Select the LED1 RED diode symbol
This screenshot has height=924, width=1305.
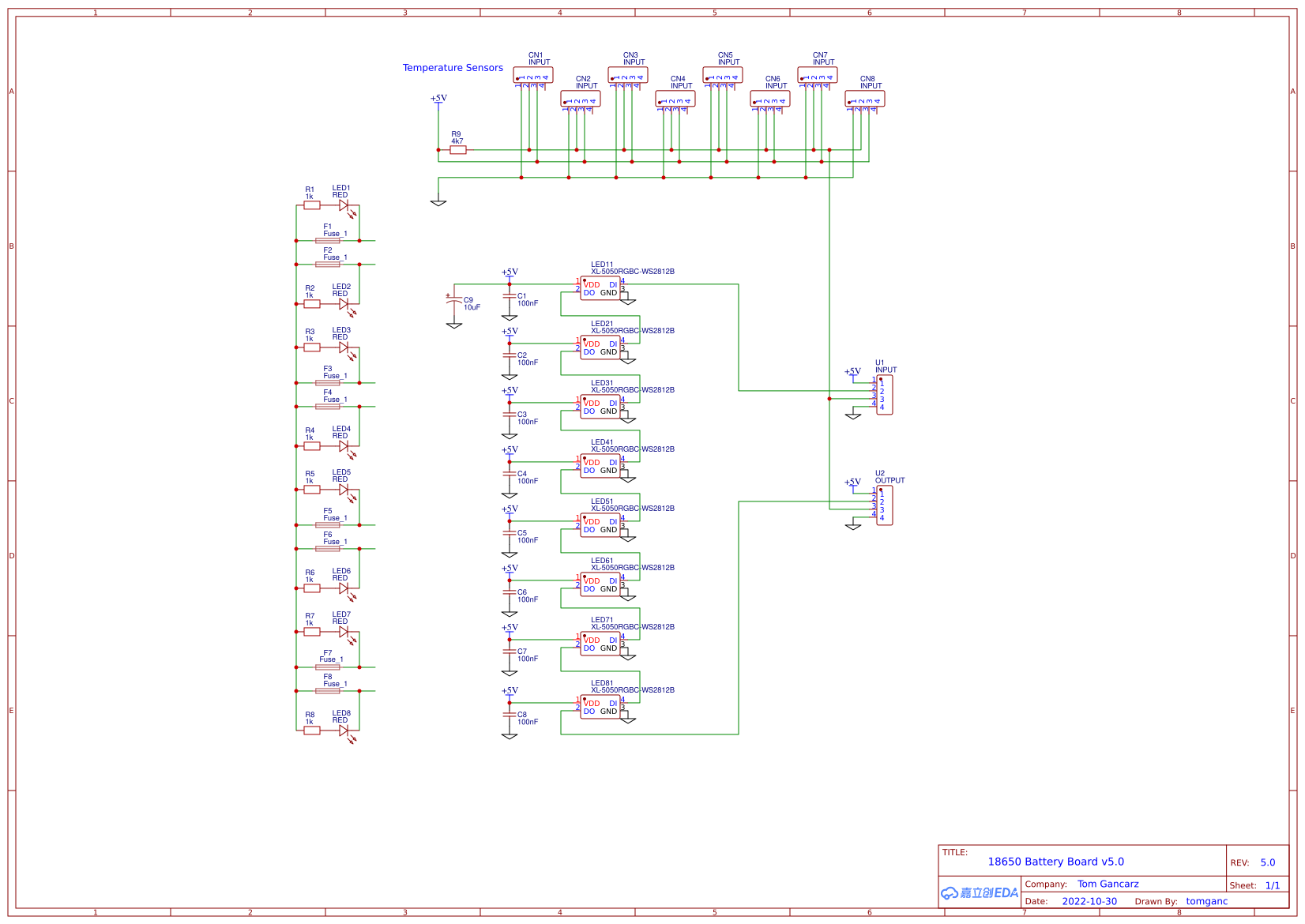(343, 205)
